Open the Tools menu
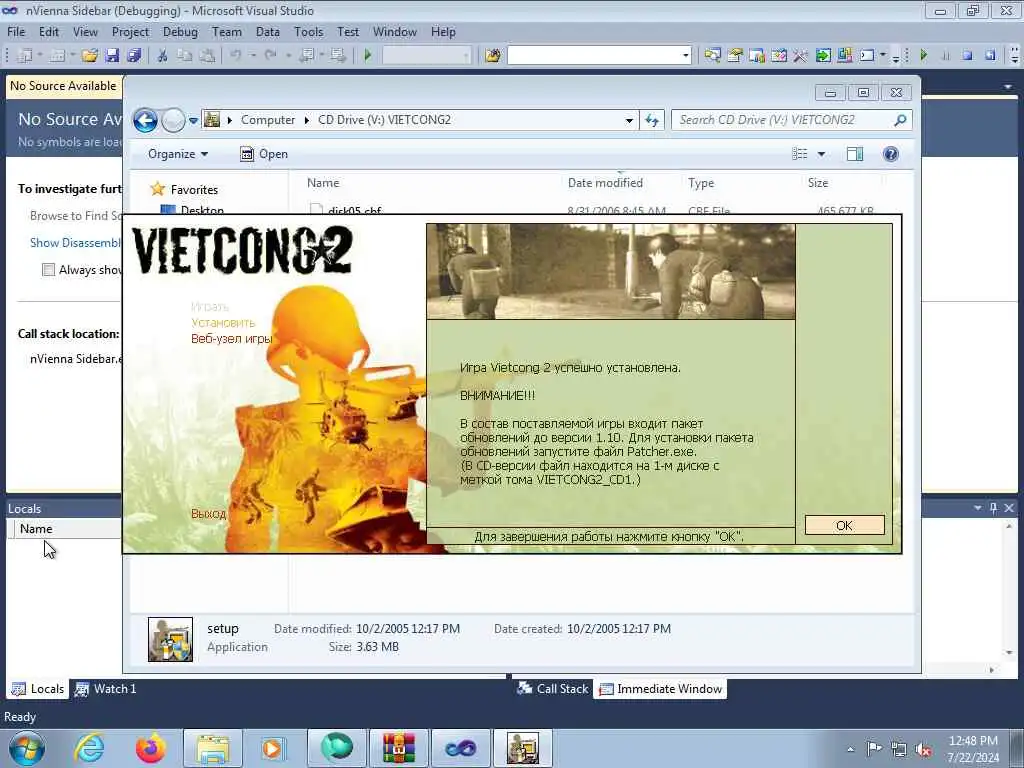Image resolution: width=1024 pixels, height=768 pixels. pyautogui.click(x=308, y=32)
